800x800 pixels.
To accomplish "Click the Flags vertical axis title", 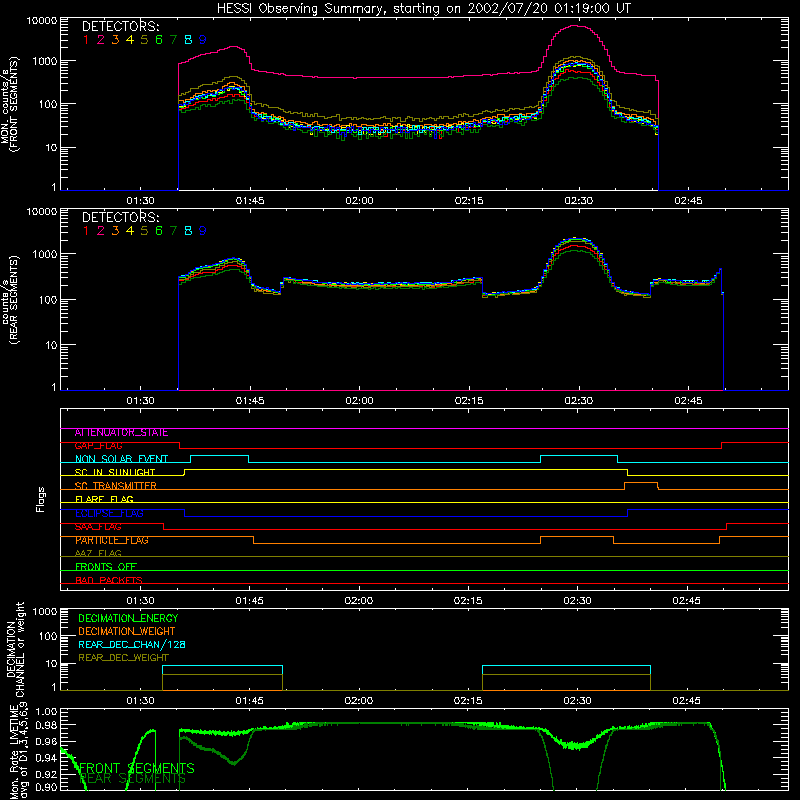I will point(41,499).
